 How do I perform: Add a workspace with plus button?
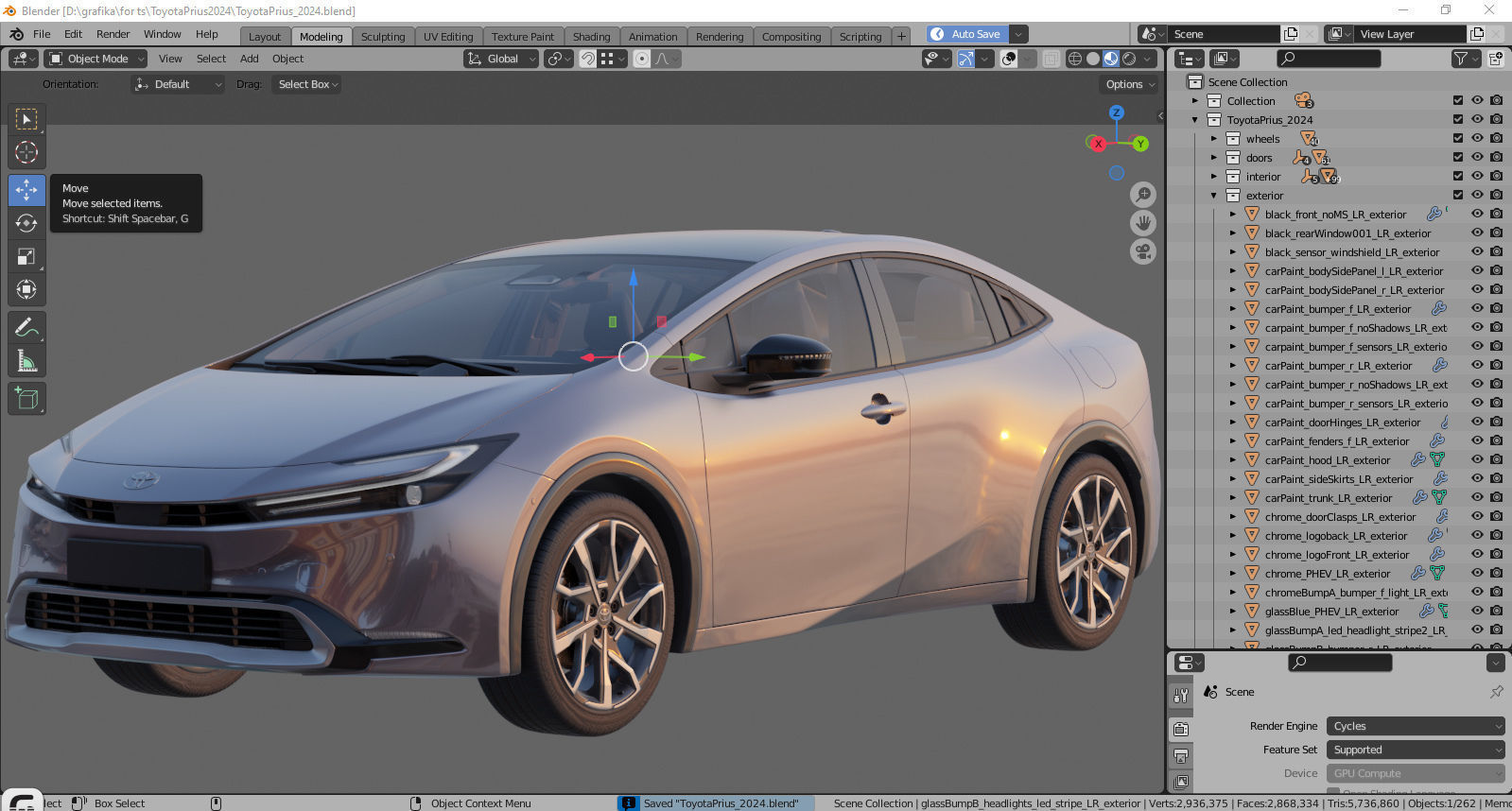point(901,37)
